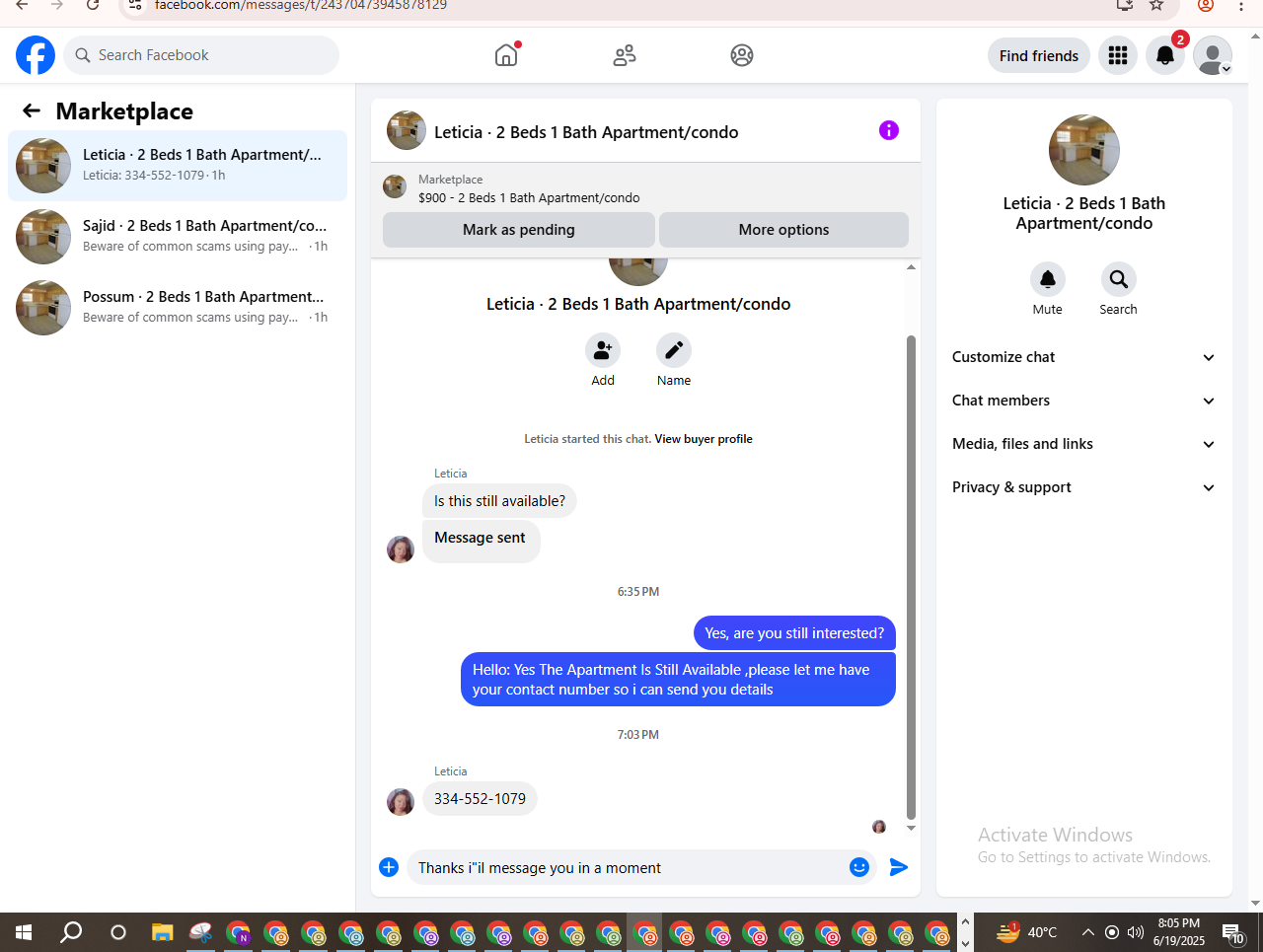Open the notifications bell
Image resolution: width=1263 pixels, height=952 pixels.
coord(1165,55)
